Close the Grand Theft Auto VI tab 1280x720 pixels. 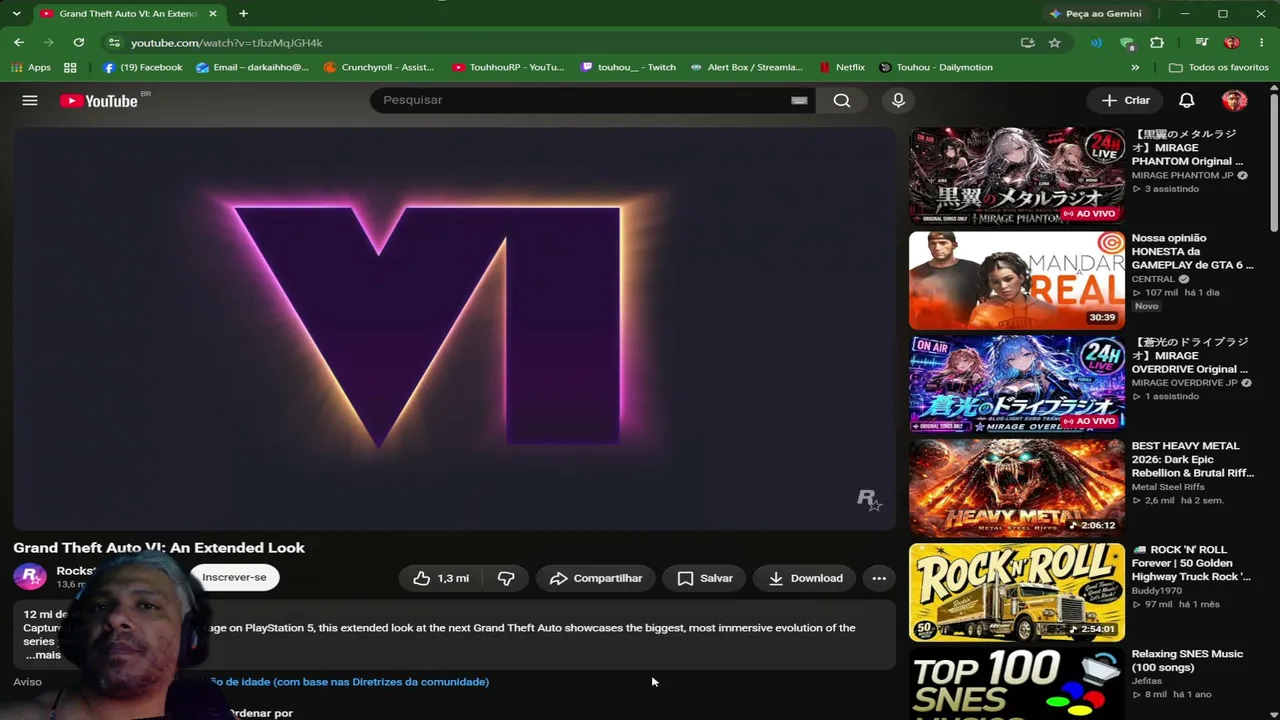pyautogui.click(x=212, y=14)
